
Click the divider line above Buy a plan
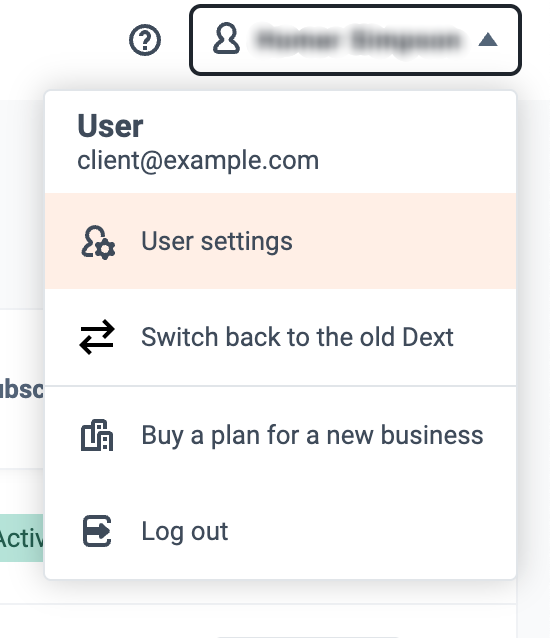tap(280, 386)
